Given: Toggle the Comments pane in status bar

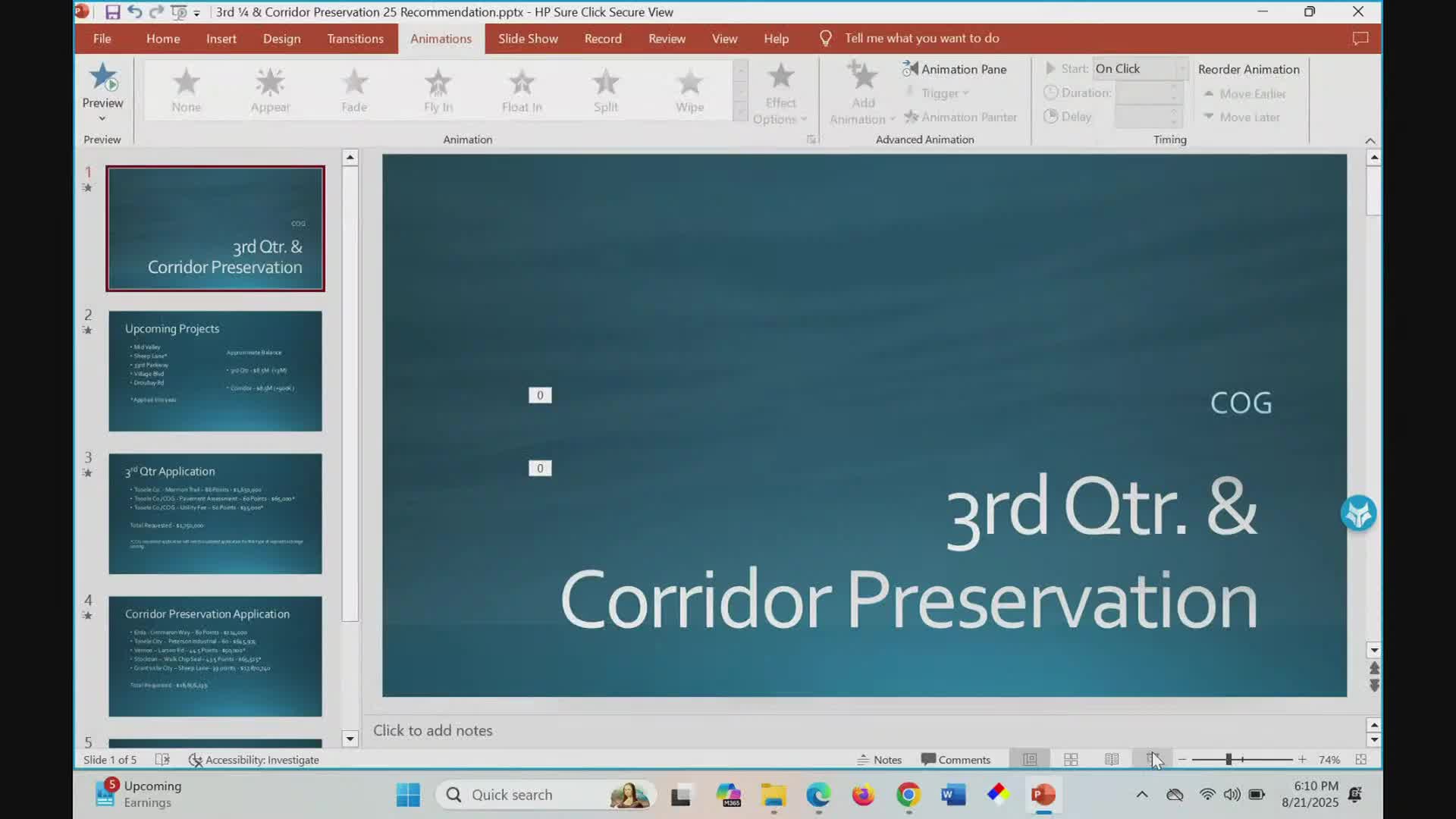Looking at the screenshot, I should point(955,759).
